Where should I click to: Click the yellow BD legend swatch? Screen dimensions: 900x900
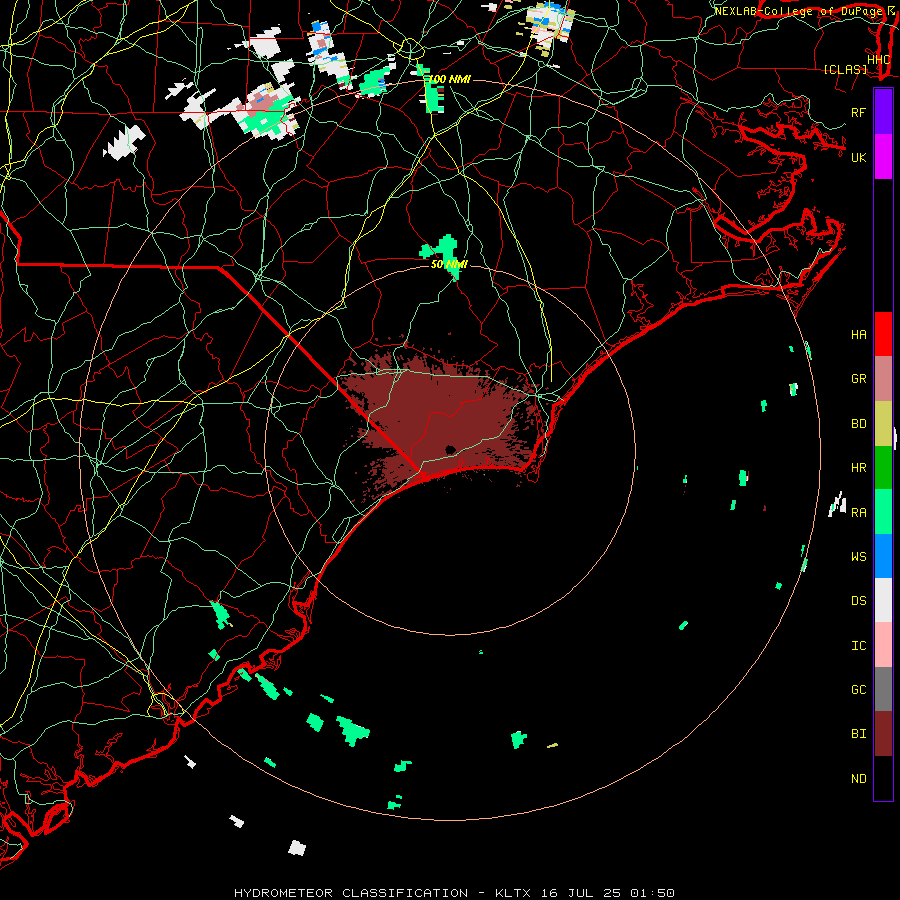click(x=883, y=423)
